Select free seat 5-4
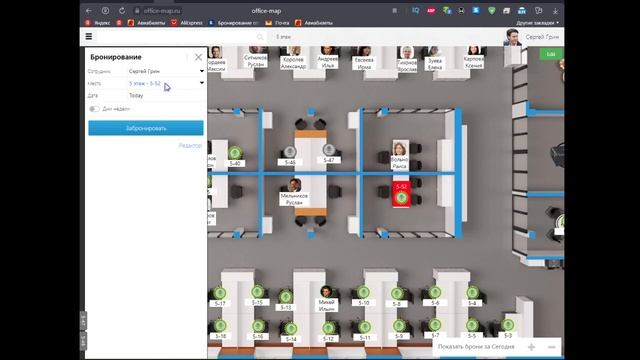This screenshot has height=360, width=640. (x=473, y=292)
